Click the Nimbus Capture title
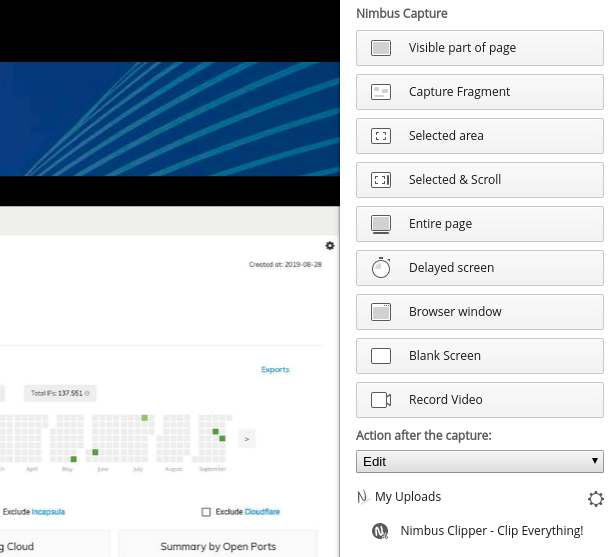The width and height of the screenshot is (615, 557). point(402,13)
